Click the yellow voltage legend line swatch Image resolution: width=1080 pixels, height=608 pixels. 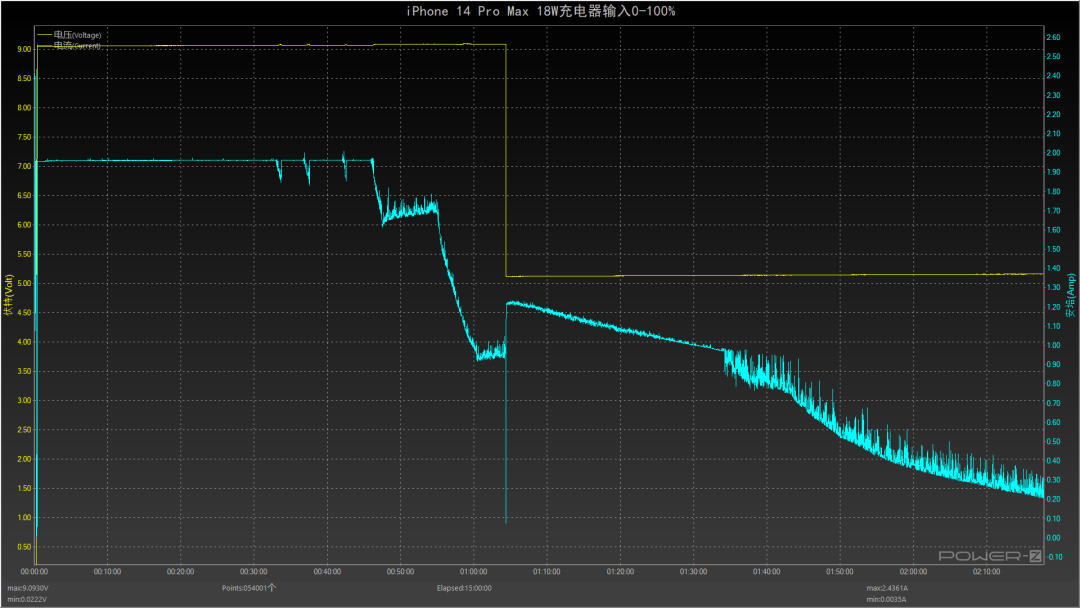(45, 34)
